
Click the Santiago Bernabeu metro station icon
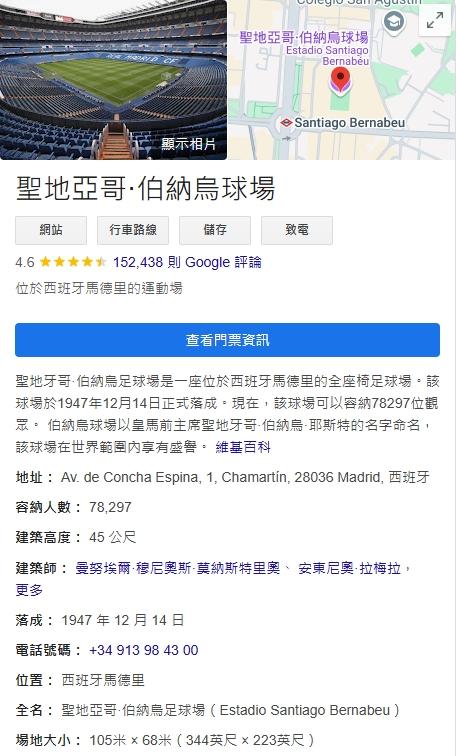click(x=286, y=123)
